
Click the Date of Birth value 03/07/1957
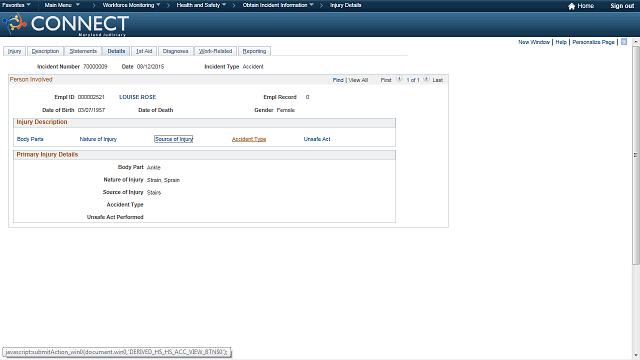[x=91, y=110]
